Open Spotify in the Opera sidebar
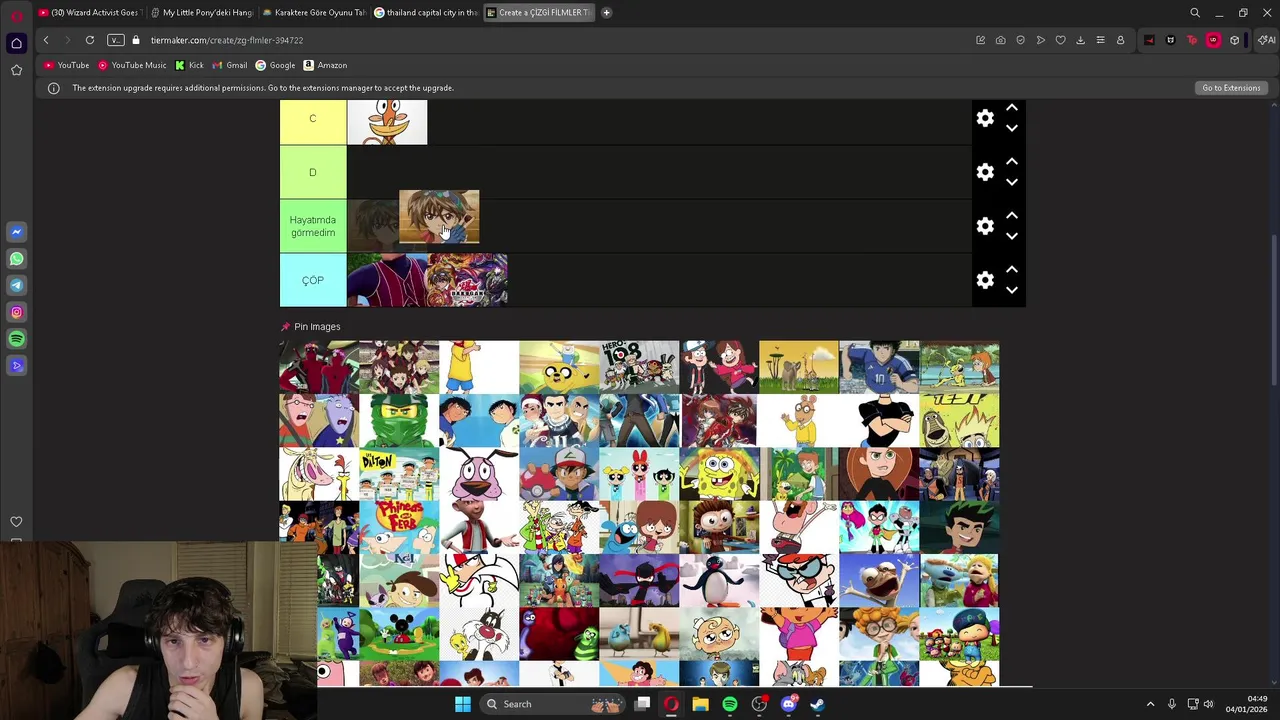This screenshot has width=1280, height=720. click(x=16, y=339)
